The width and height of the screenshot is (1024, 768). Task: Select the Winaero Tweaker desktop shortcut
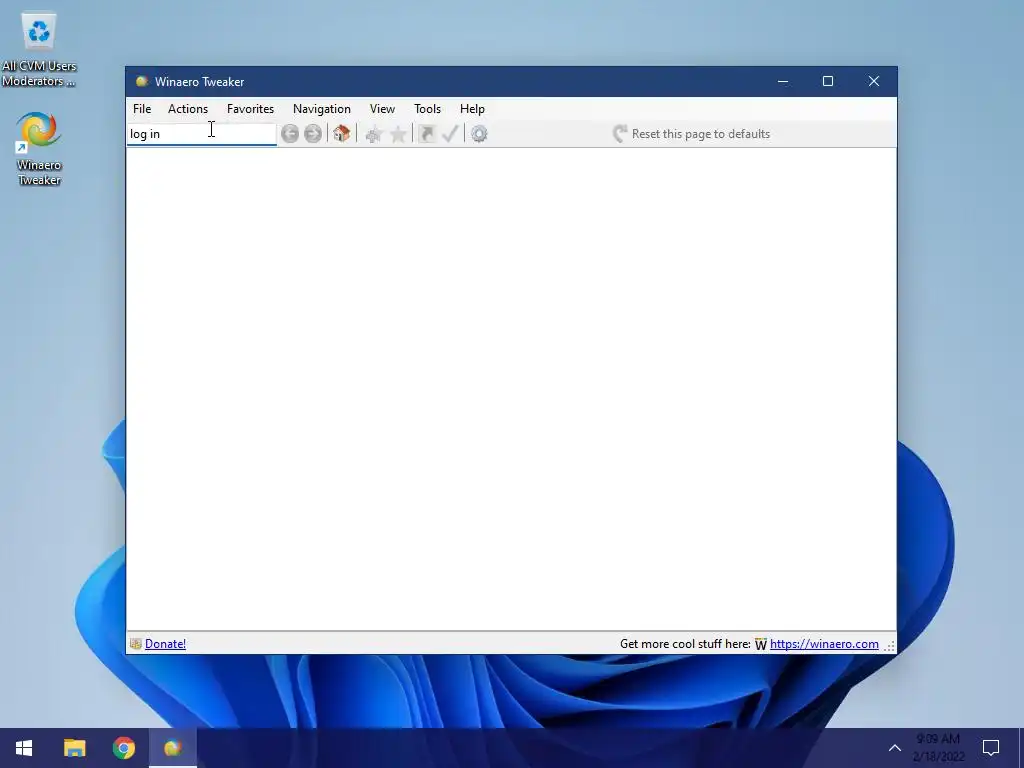[x=39, y=149]
